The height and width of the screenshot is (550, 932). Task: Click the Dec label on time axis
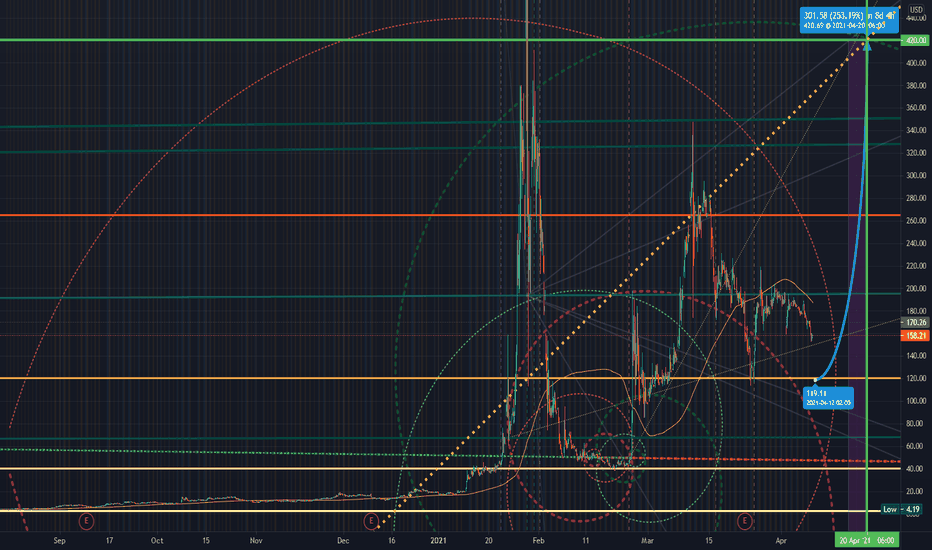click(x=343, y=540)
